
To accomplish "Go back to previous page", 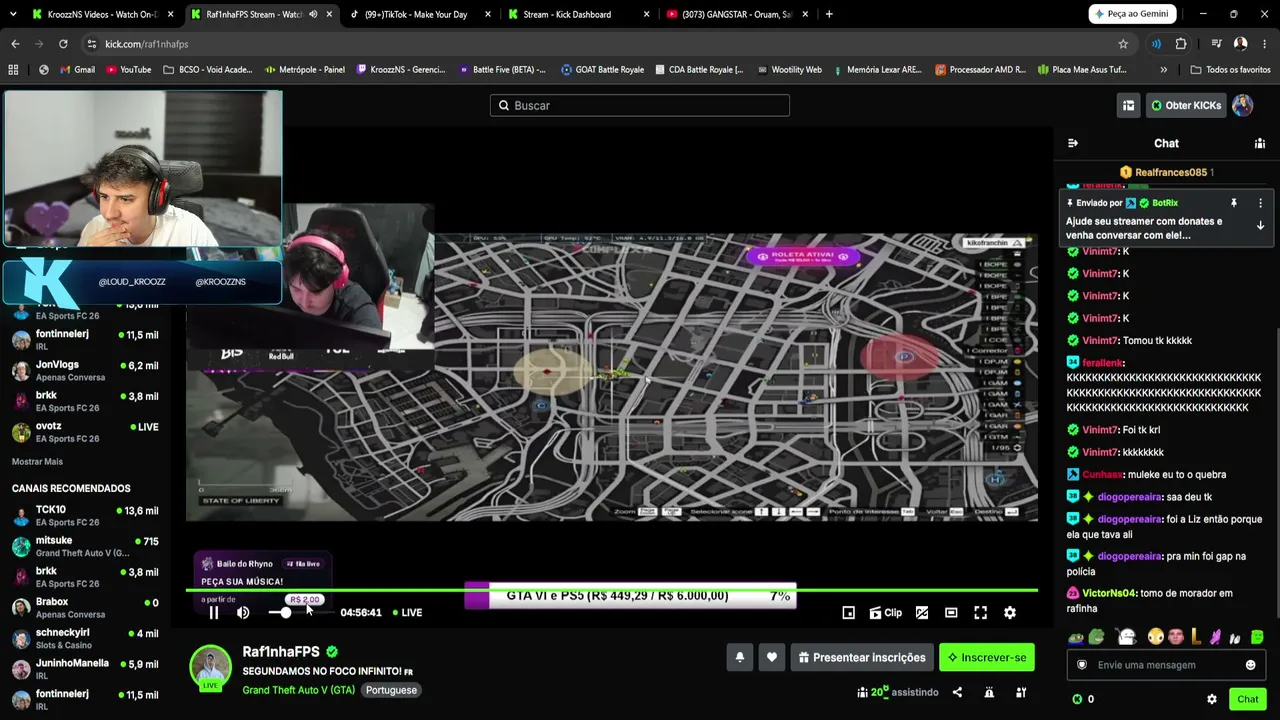I will 15,44.
